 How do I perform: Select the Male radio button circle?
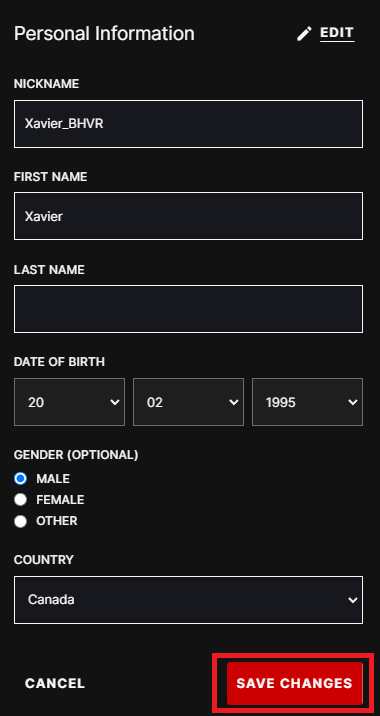pos(21,479)
